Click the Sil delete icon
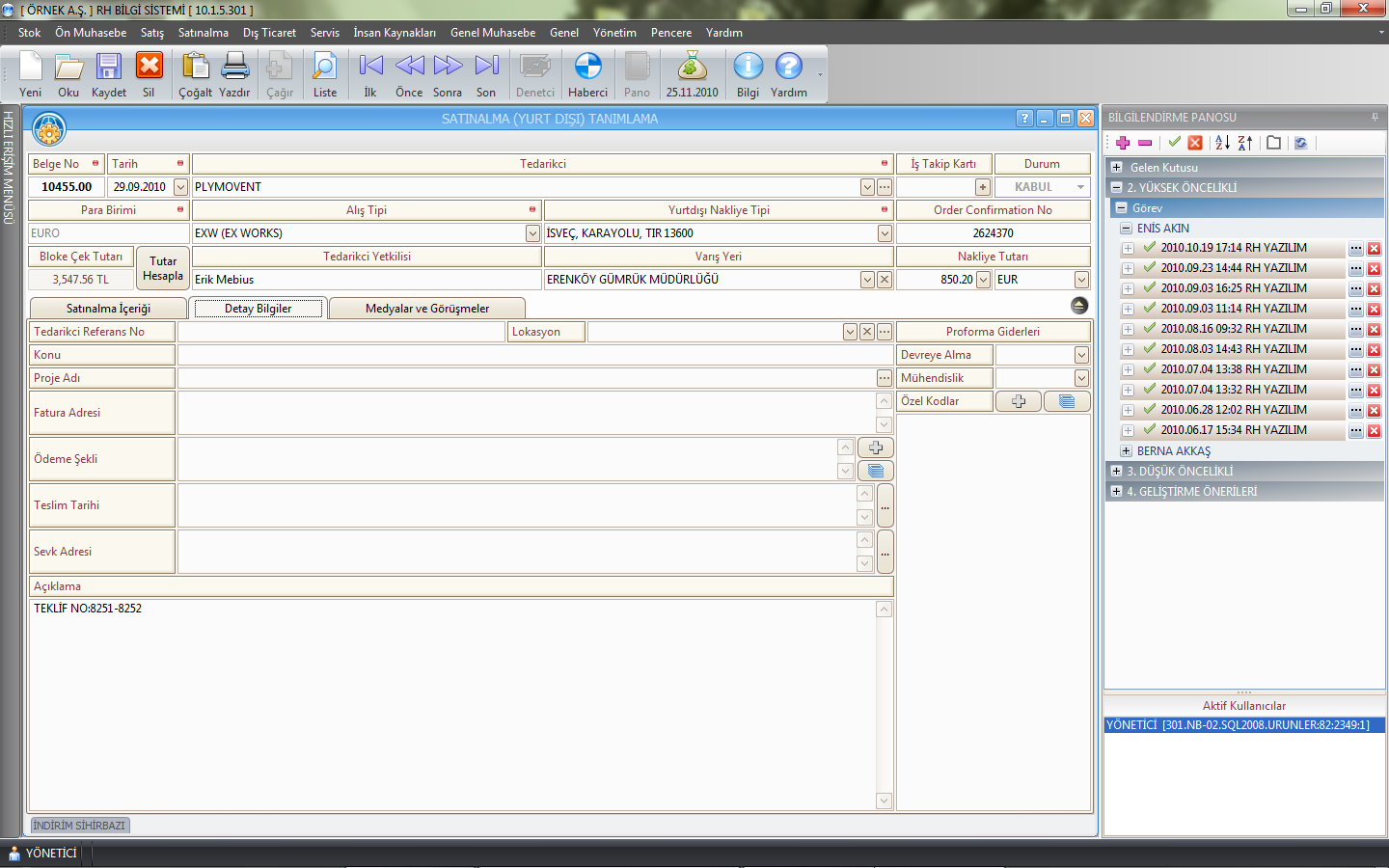Screen dimensions: 1389x868 pyautogui.click(x=149, y=68)
